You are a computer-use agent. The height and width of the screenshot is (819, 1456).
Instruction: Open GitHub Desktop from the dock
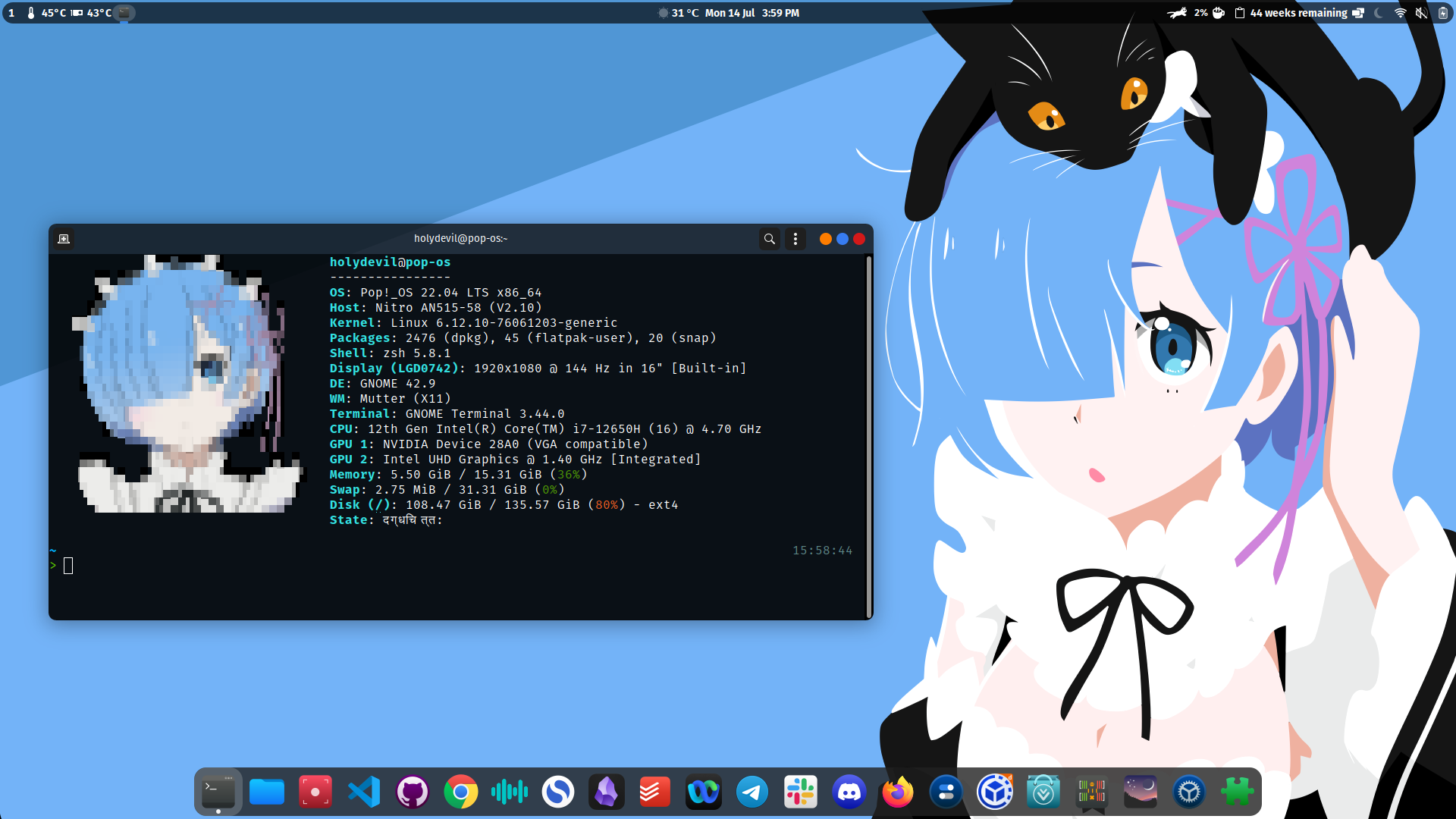click(x=413, y=792)
